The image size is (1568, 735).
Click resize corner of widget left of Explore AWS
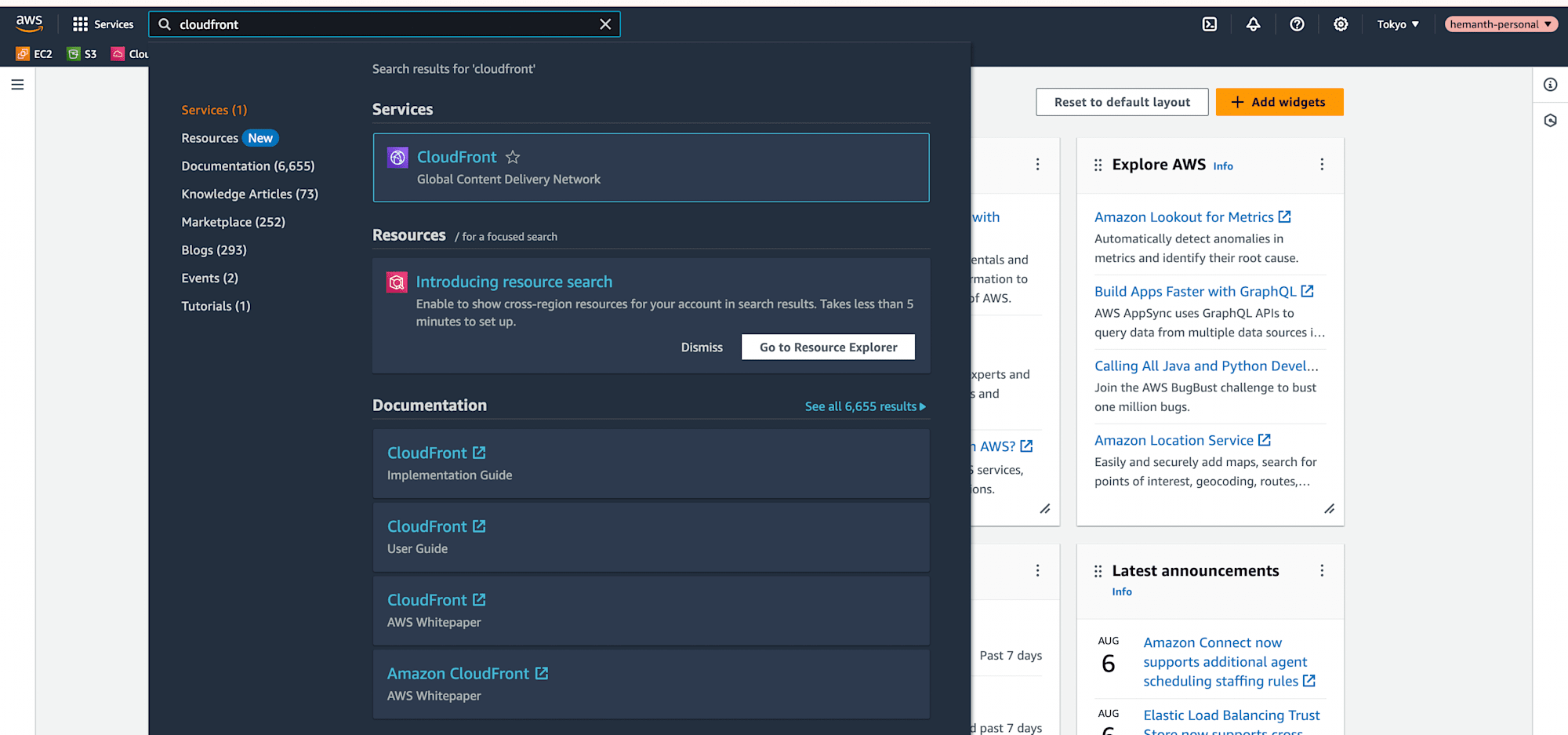click(x=1044, y=509)
